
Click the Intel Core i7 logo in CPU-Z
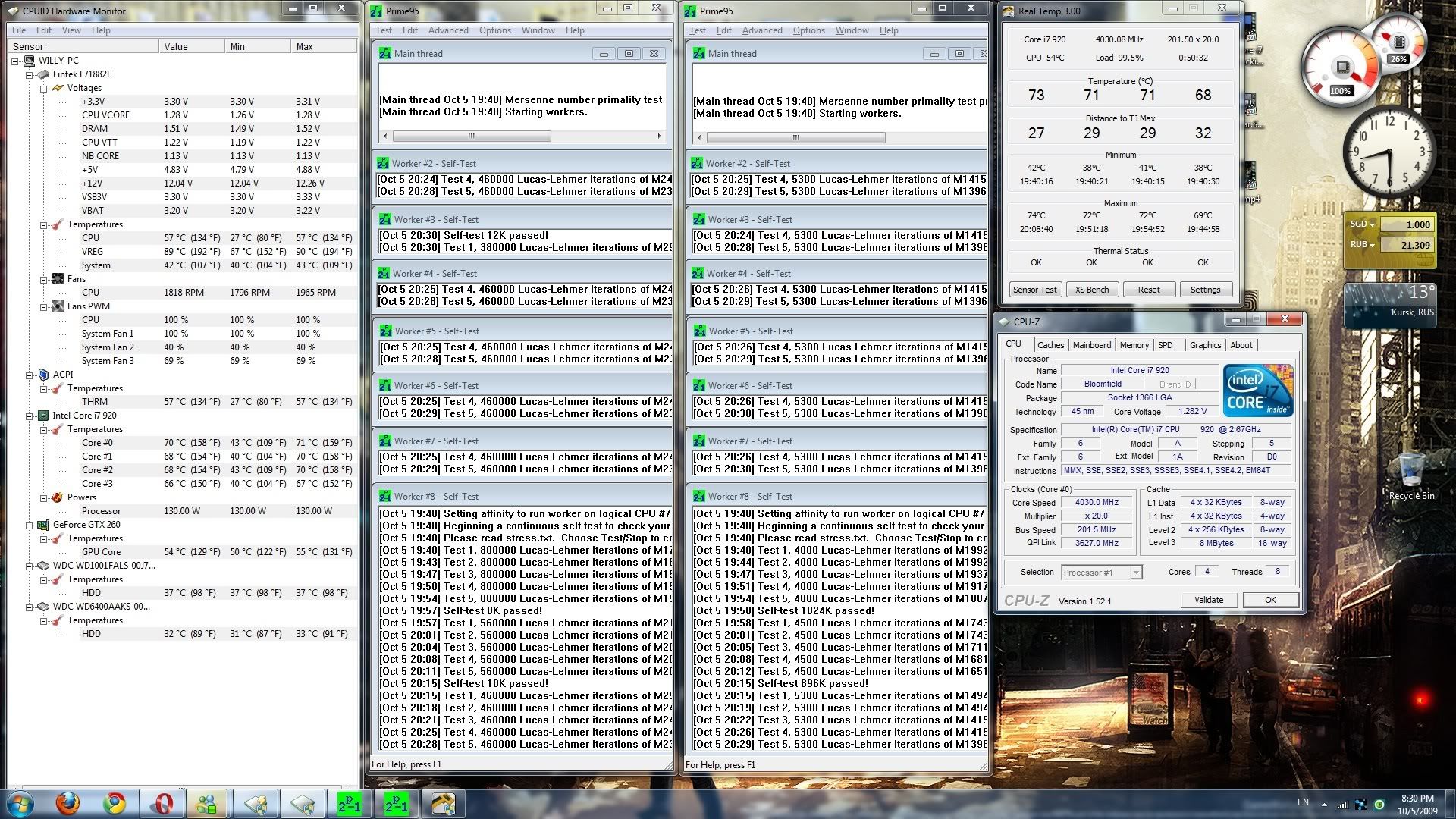[x=1257, y=390]
